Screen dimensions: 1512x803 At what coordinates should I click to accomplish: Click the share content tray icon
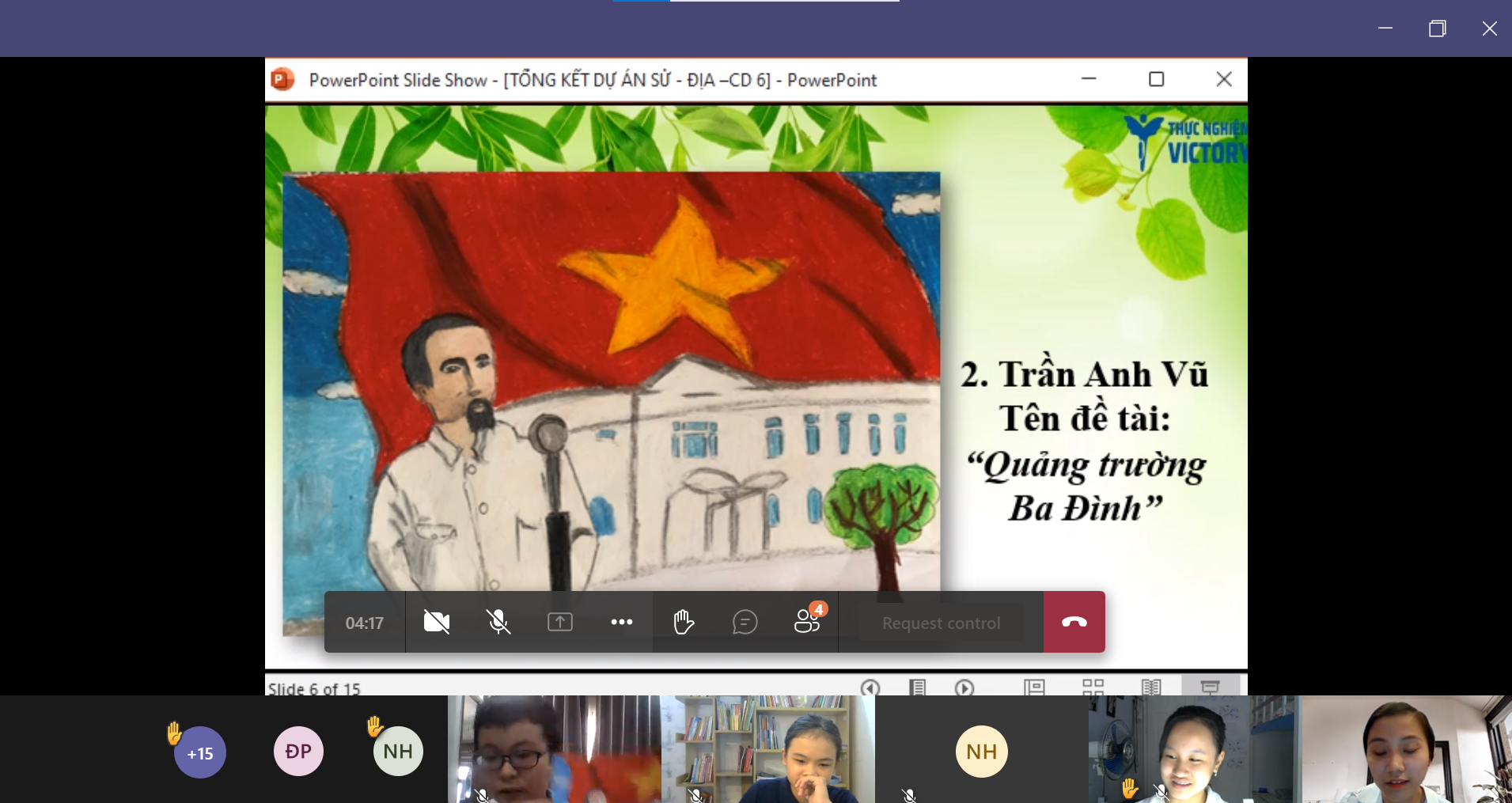click(559, 623)
